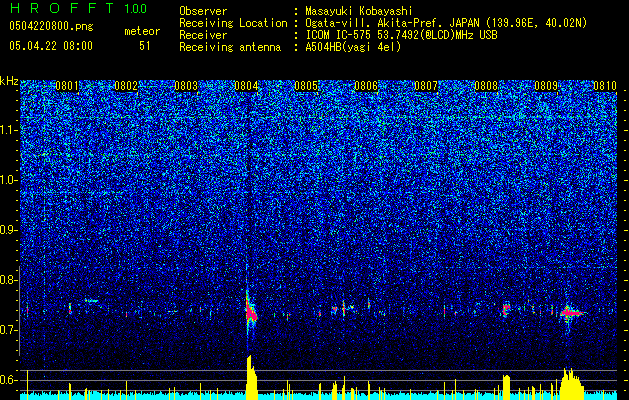The image size is (629, 400).
Task: Click the A504HB(yagi 4el) antenna text
Action: pos(353,47)
